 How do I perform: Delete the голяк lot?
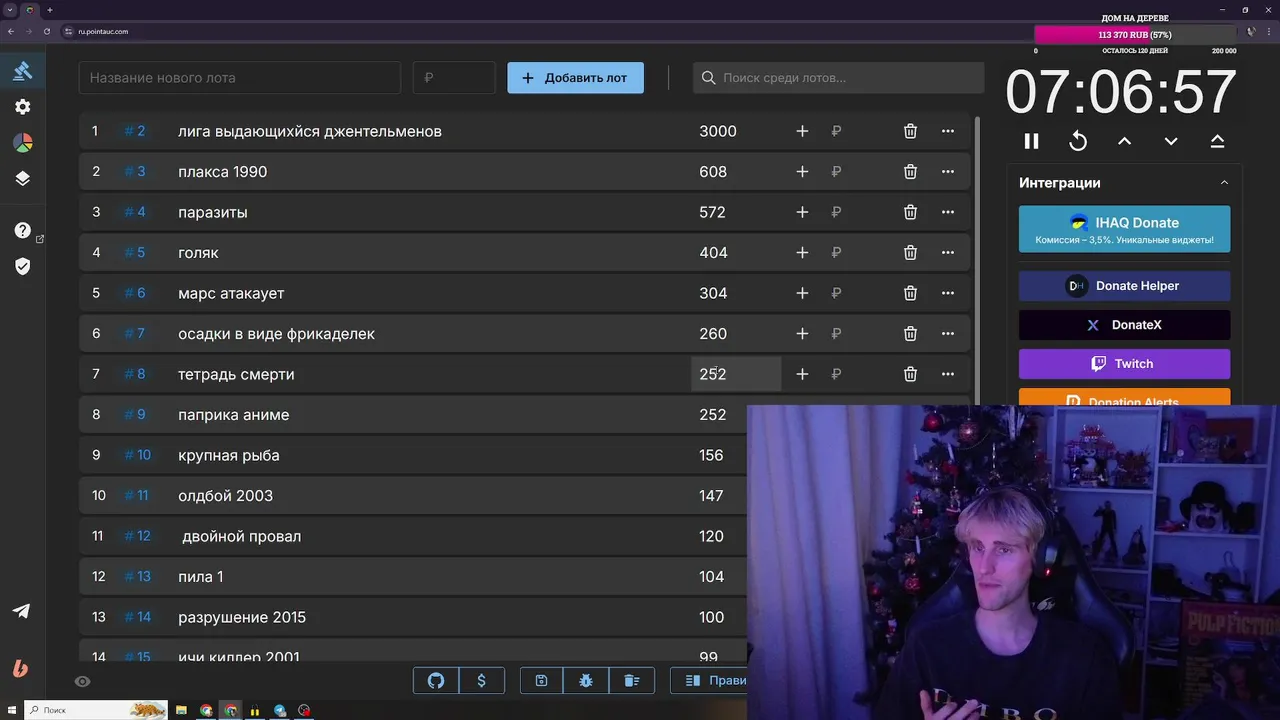tap(910, 253)
